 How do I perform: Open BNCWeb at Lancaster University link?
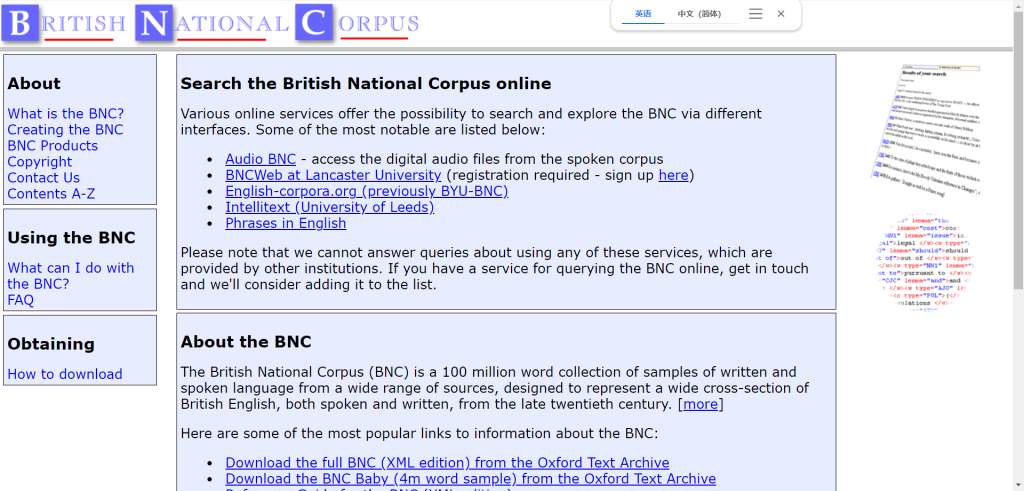(x=333, y=175)
